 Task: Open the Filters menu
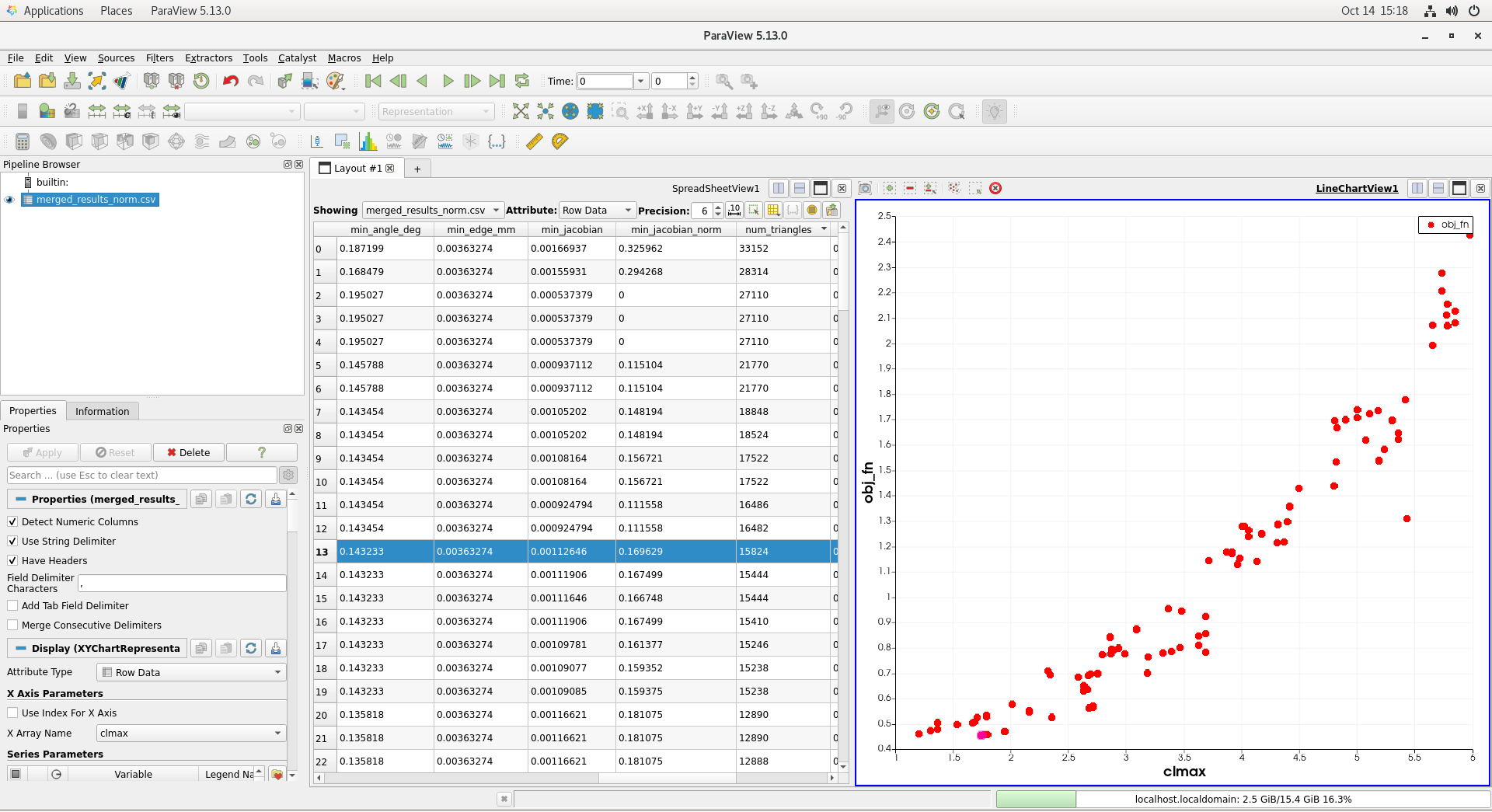tap(159, 58)
